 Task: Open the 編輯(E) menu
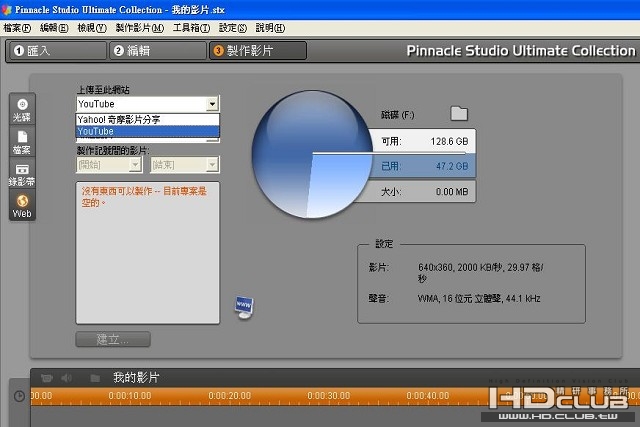[x=54, y=28]
